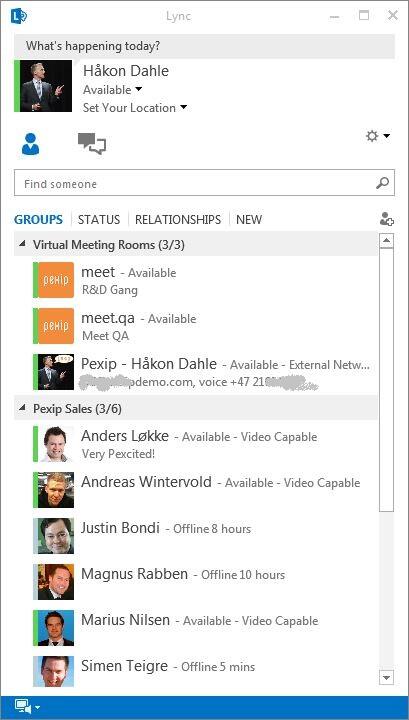
Task: Open the Available status dropdown
Action: pyautogui.click(x=112, y=90)
